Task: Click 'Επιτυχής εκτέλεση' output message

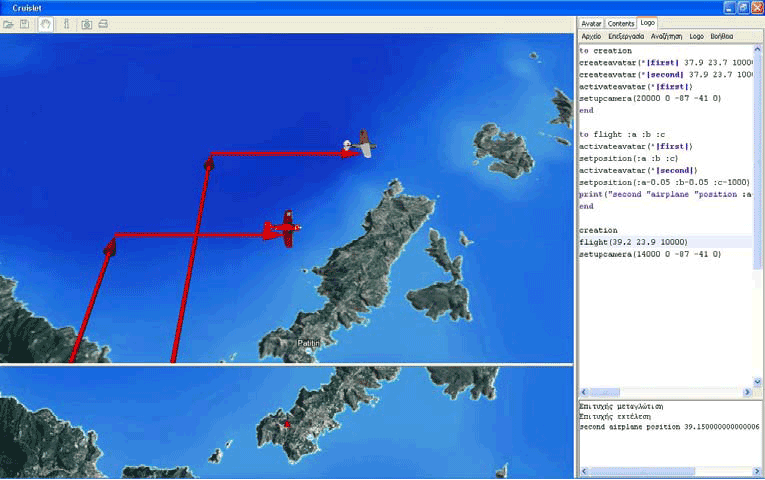Action: [615, 417]
